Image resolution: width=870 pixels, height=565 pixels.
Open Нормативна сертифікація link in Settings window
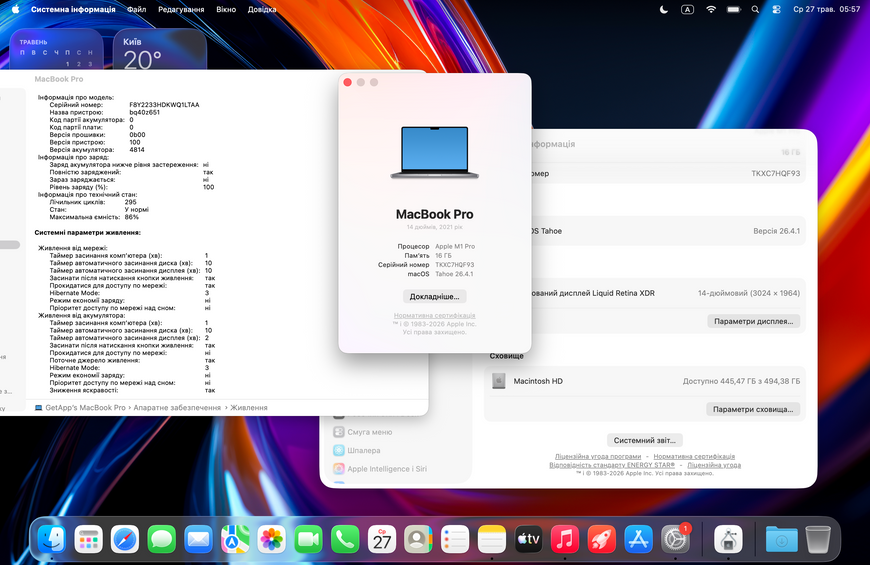(x=694, y=456)
